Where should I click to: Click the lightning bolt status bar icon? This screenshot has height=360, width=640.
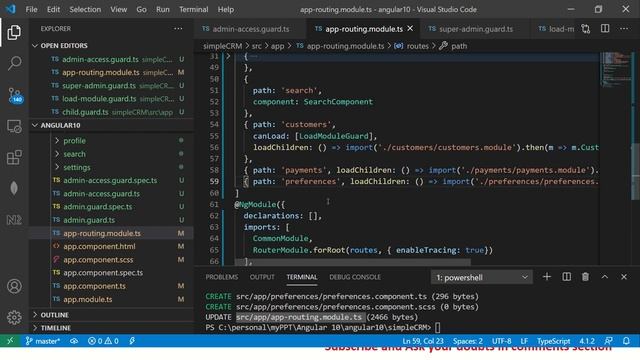(132, 341)
